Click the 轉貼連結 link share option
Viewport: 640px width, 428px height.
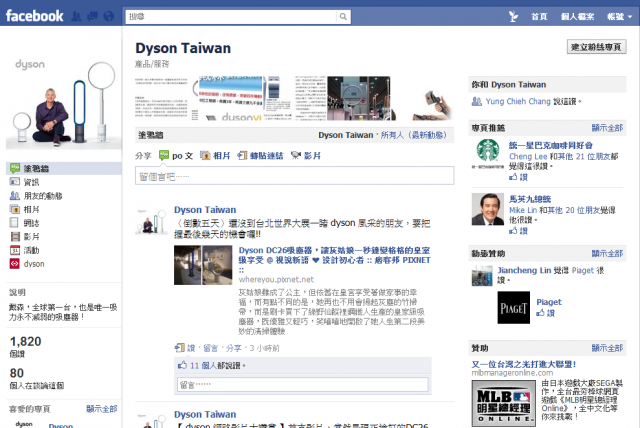[260, 155]
